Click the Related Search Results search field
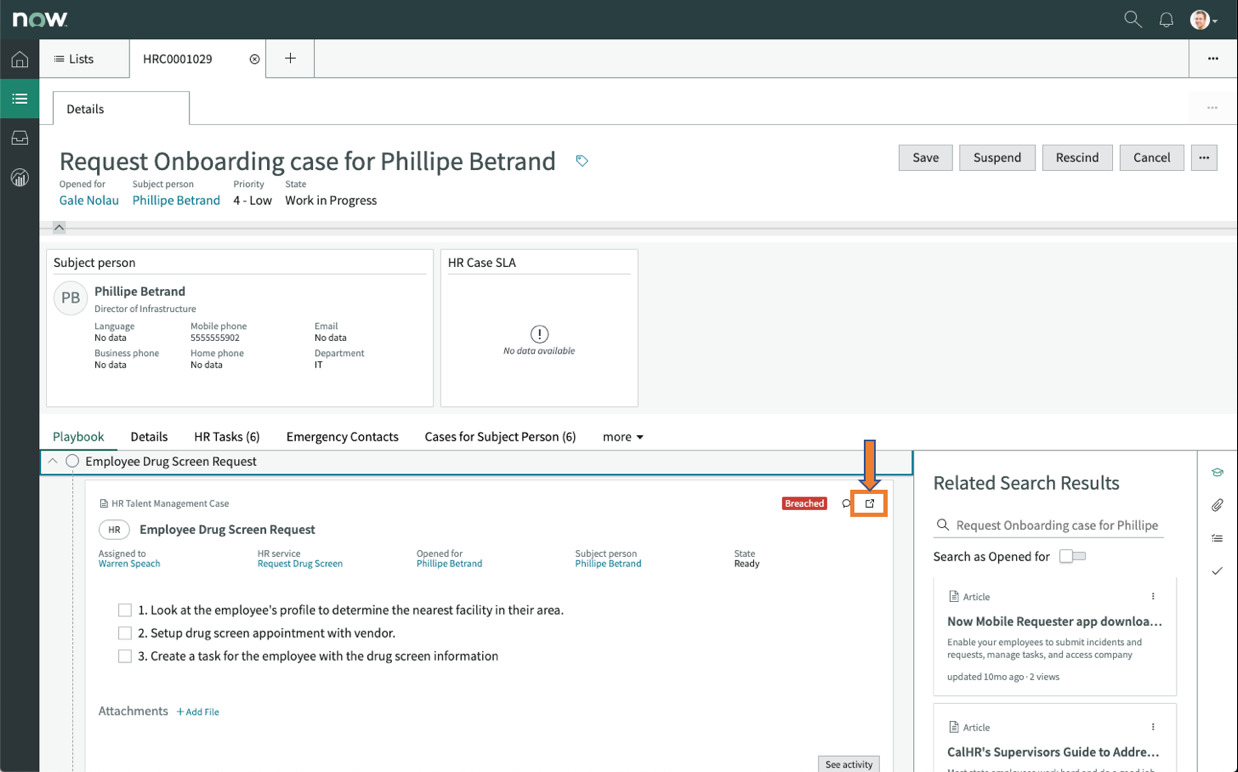The image size is (1238, 772). click(1049, 525)
